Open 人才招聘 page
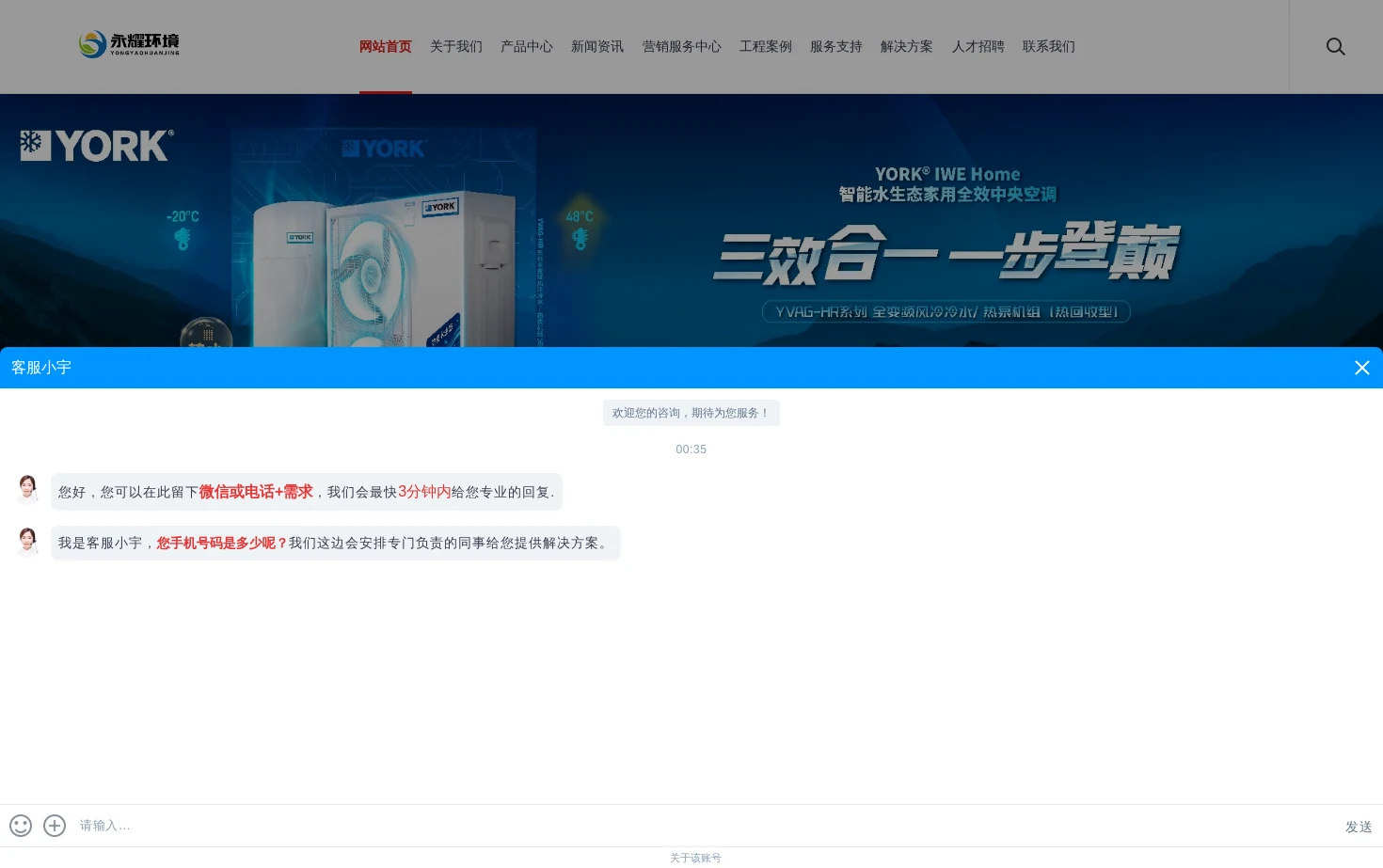The height and width of the screenshot is (868, 1383). coord(978,46)
